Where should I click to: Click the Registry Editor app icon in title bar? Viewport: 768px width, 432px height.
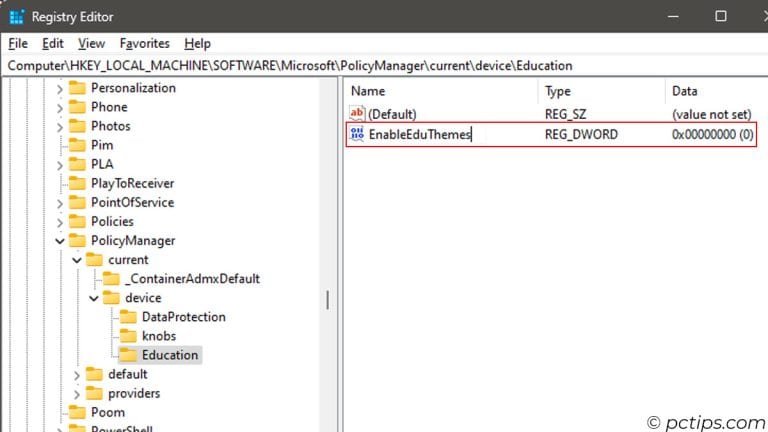pos(17,17)
